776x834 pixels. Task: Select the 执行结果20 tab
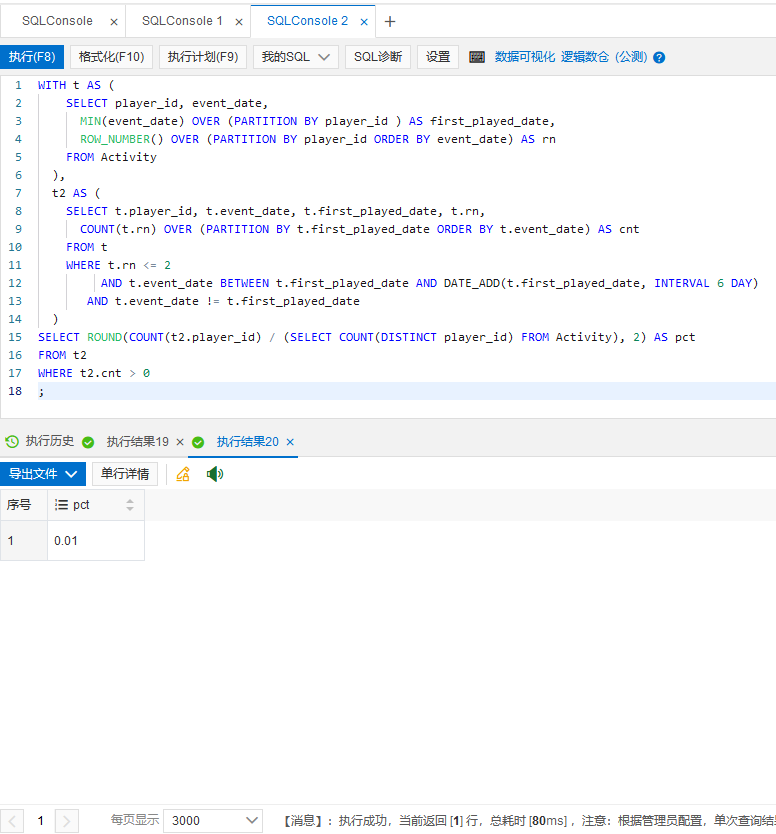click(247, 441)
